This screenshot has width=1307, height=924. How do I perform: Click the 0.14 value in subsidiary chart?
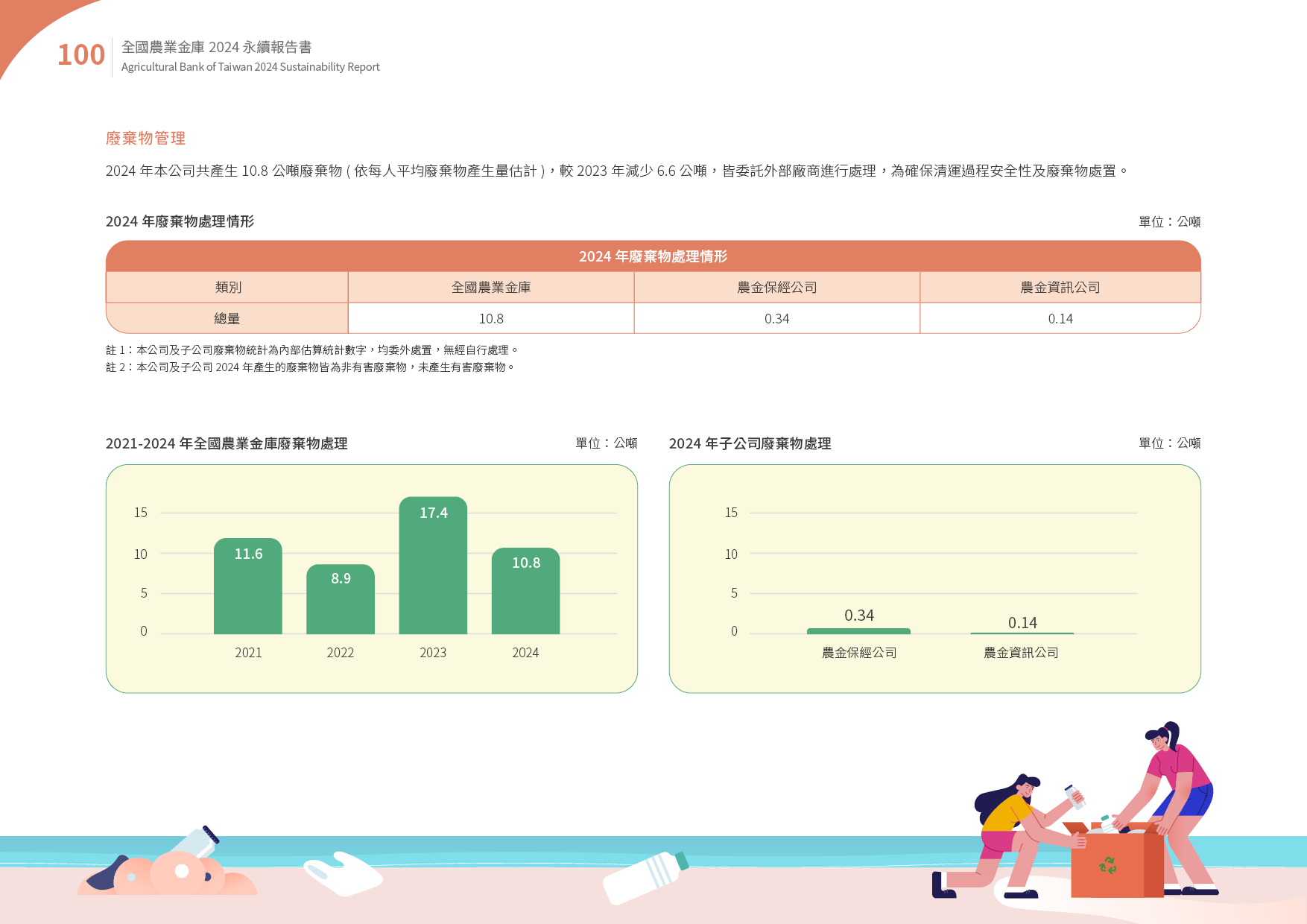pos(1022,623)
